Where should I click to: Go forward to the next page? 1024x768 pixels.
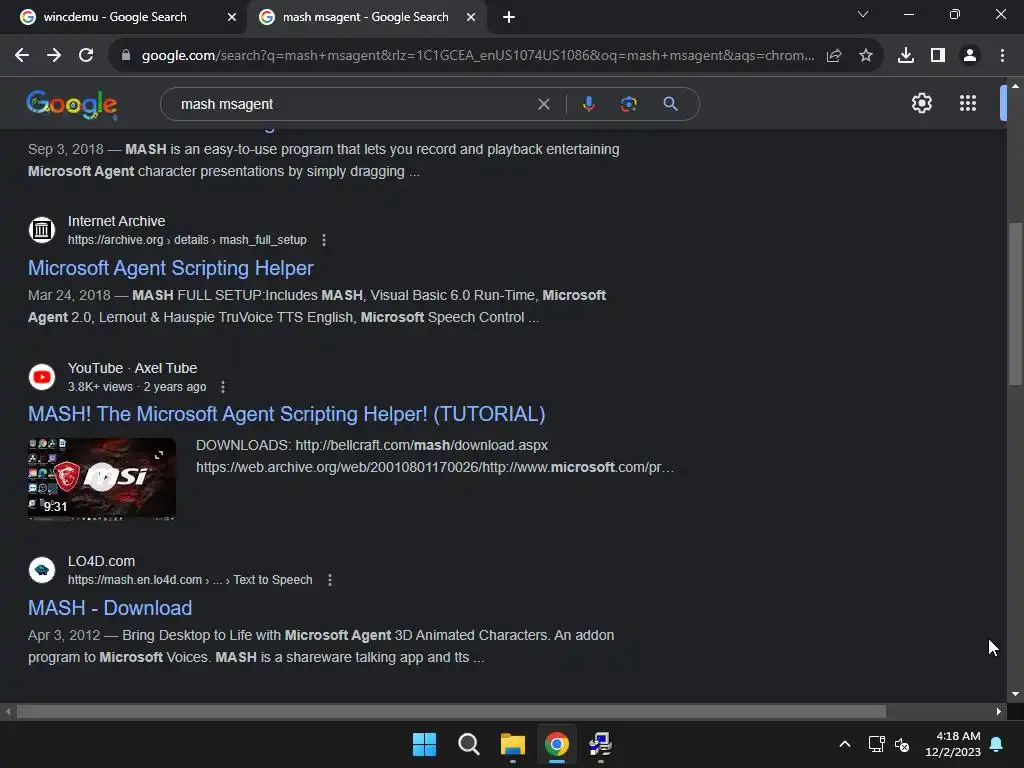pos(54,56)
